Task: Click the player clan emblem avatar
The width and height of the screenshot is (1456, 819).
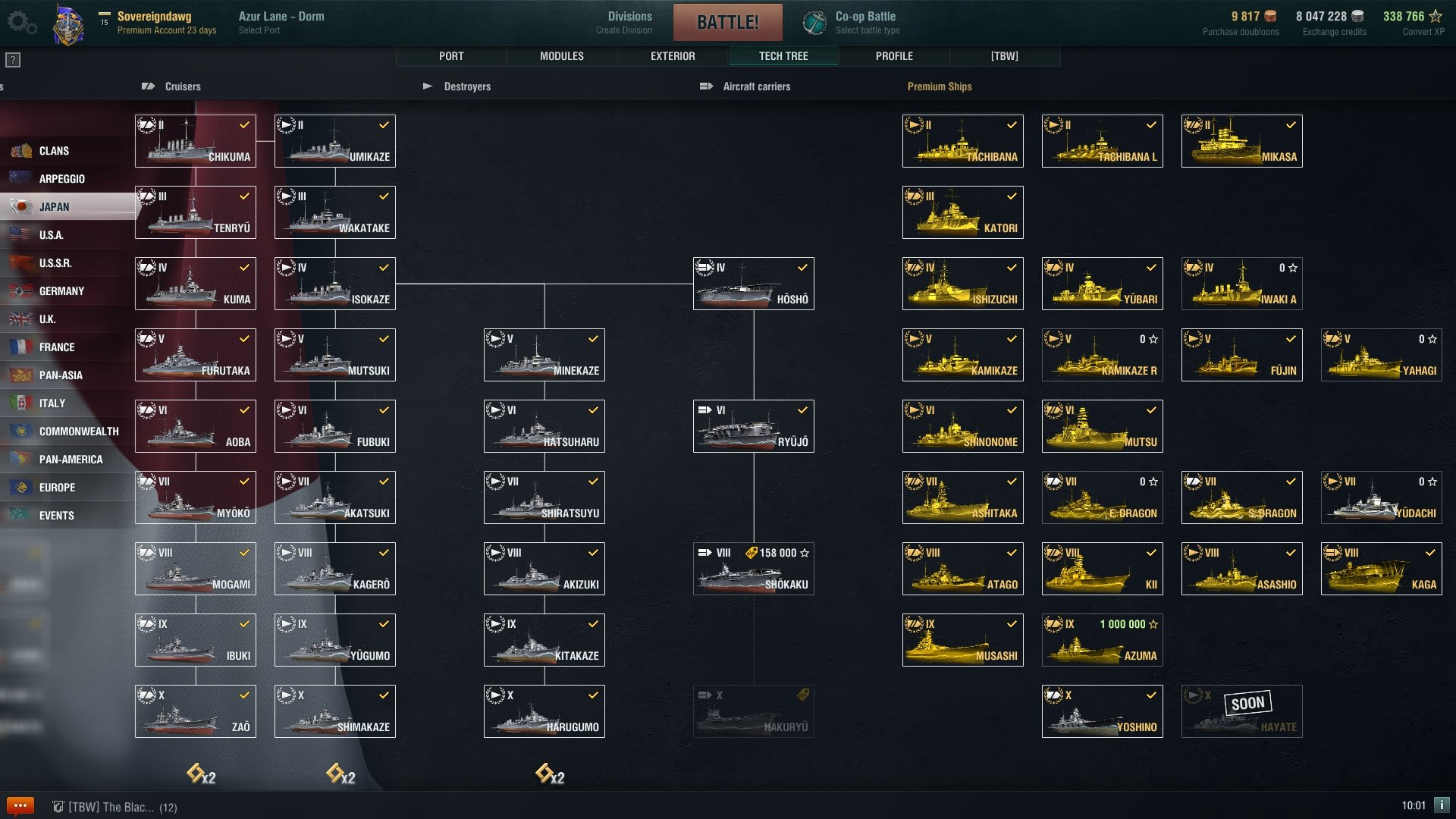Action: click(x=67, y=24)
